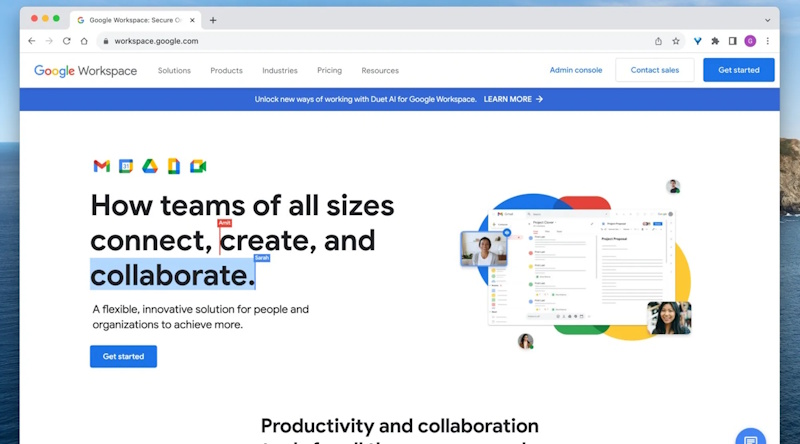Click the Gmail inbox mockup image
Viewport: 800px width, 444px height.
point(581,267)
